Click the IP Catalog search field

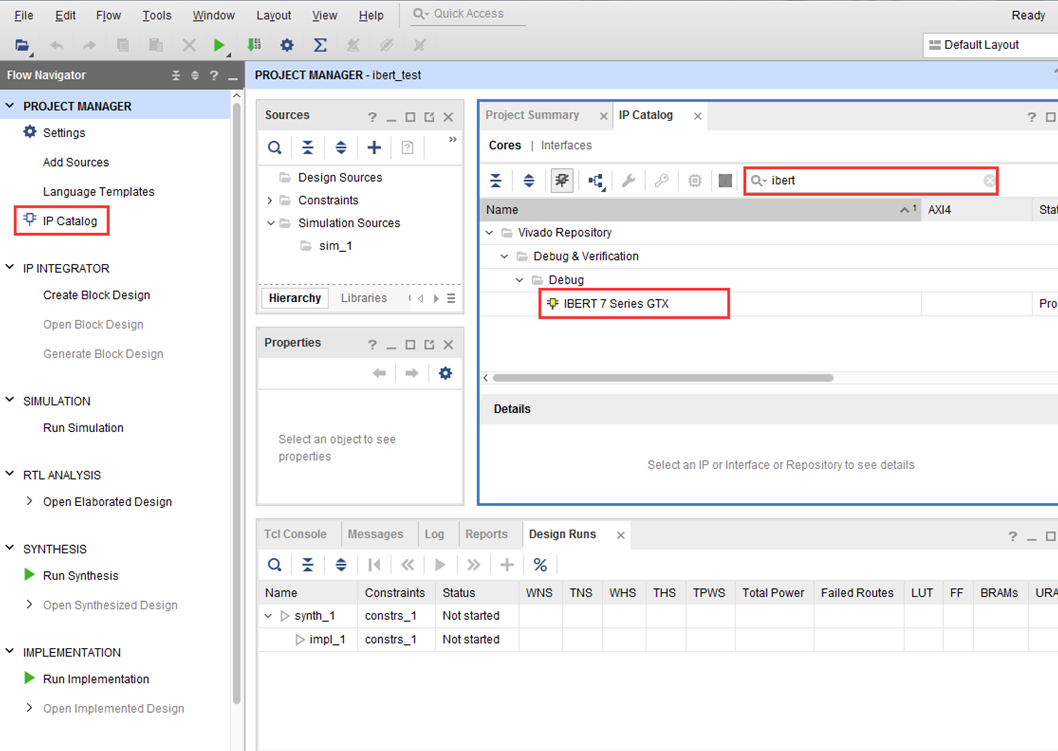click(870, 180)
